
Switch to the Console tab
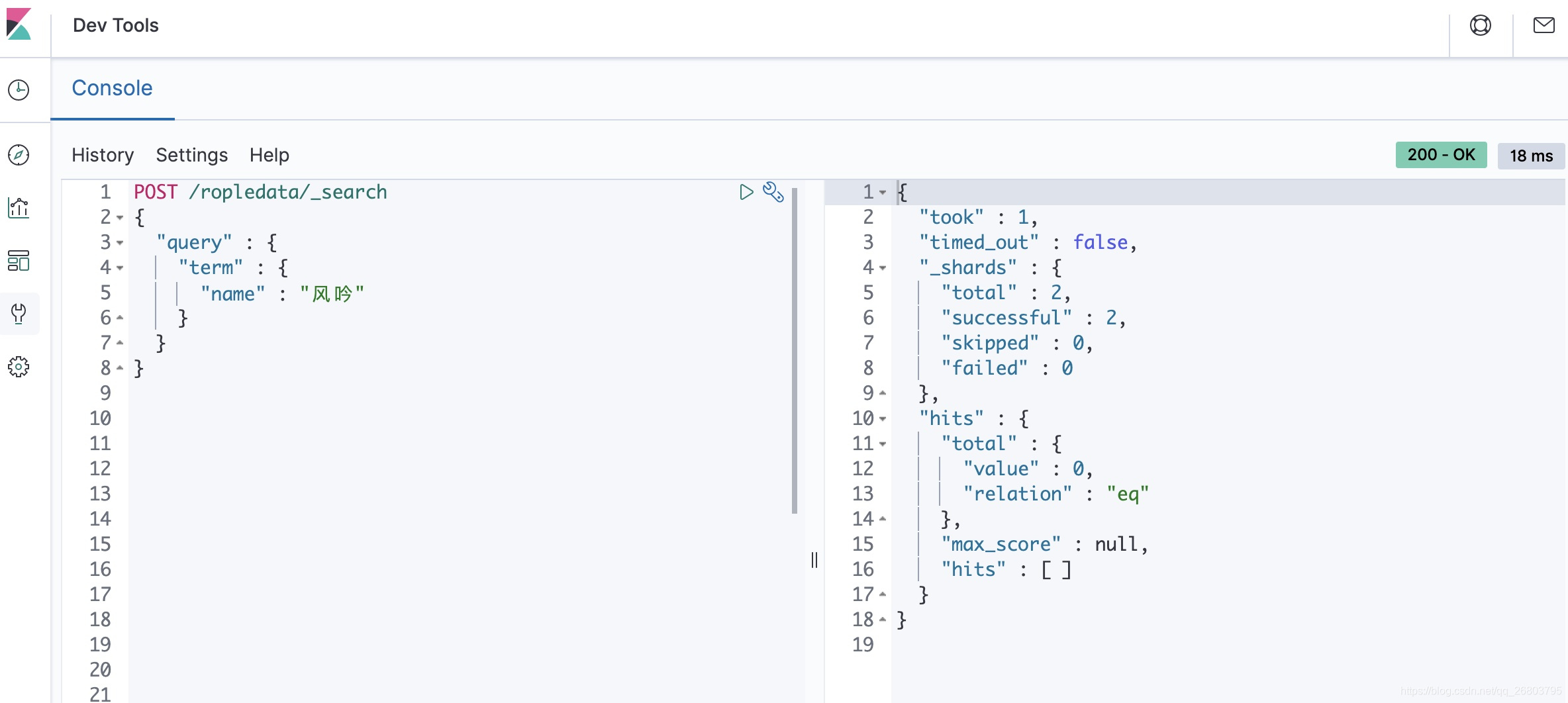pyautogui.click(x=112, y=88)
